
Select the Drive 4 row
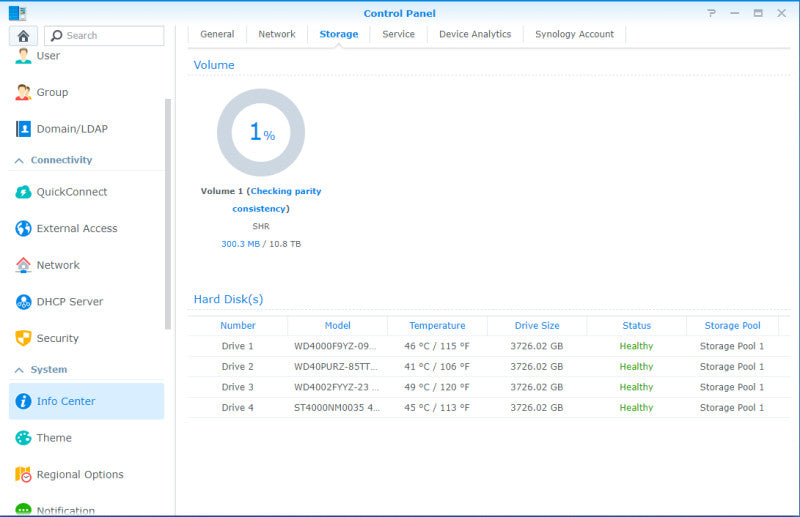pyautogui.click(x=489, y=407)
